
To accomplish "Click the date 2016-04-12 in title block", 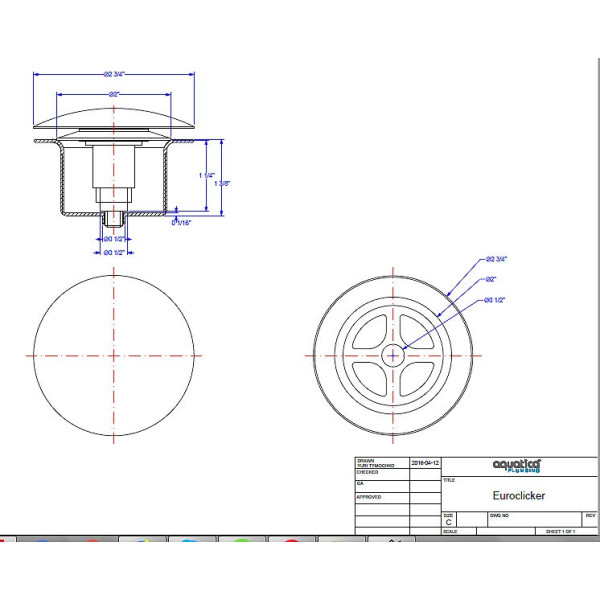I will pyautogui.click(x=425, y=463).
